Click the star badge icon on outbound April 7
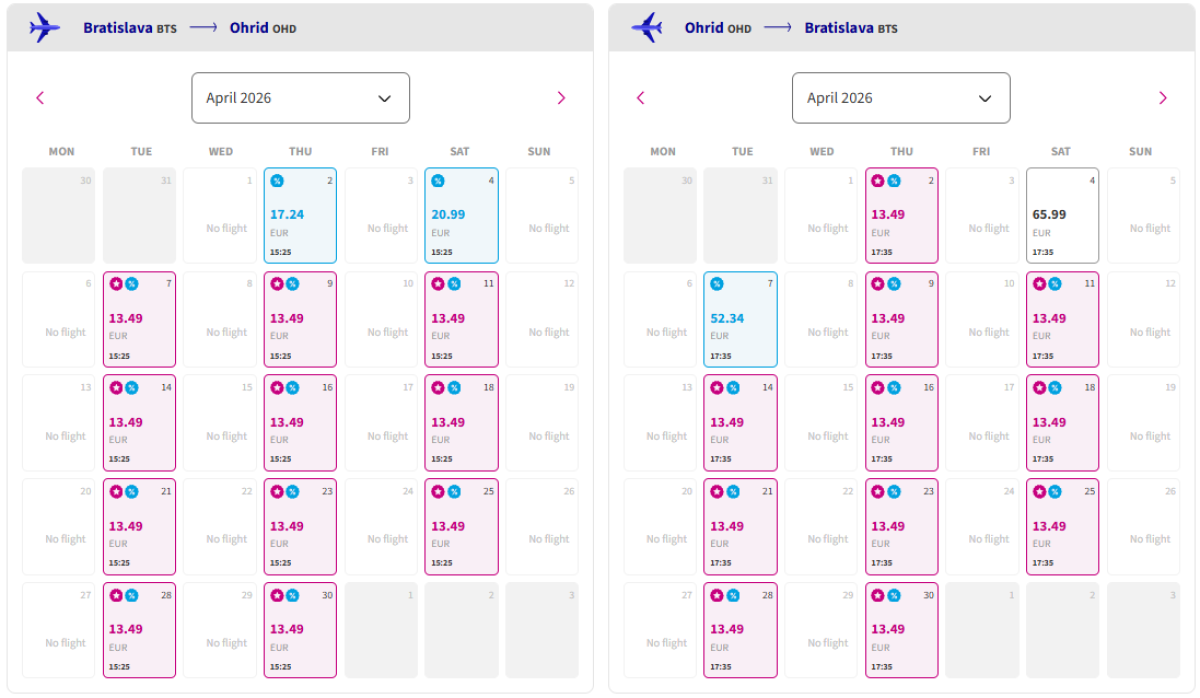Screen dimensions: 1200x698 (x=116, y=284)
